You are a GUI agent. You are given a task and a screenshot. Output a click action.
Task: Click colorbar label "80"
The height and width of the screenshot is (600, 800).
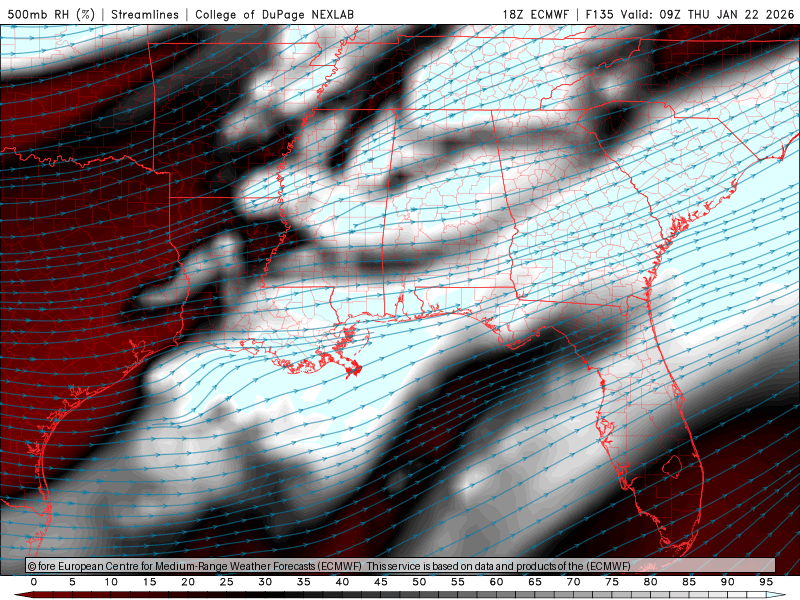coord(651,582)
